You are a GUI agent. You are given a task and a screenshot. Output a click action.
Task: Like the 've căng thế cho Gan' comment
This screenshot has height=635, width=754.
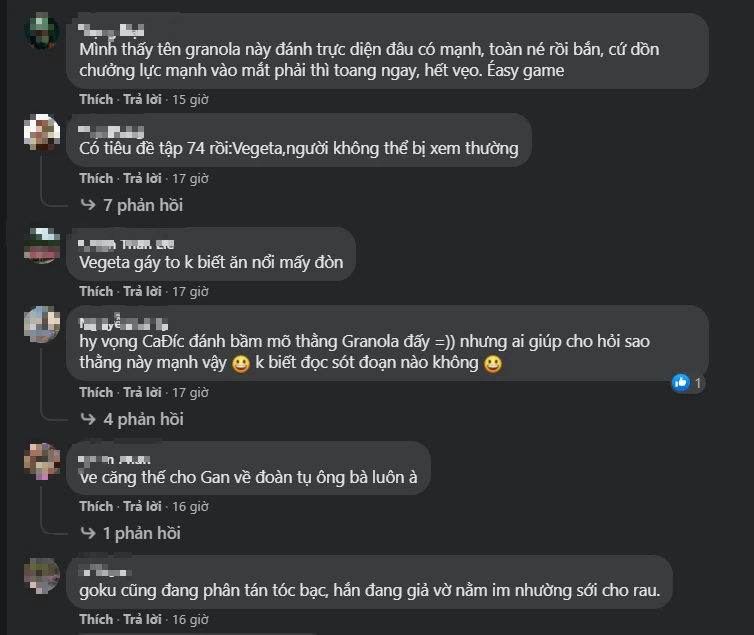tap(96, 506)
